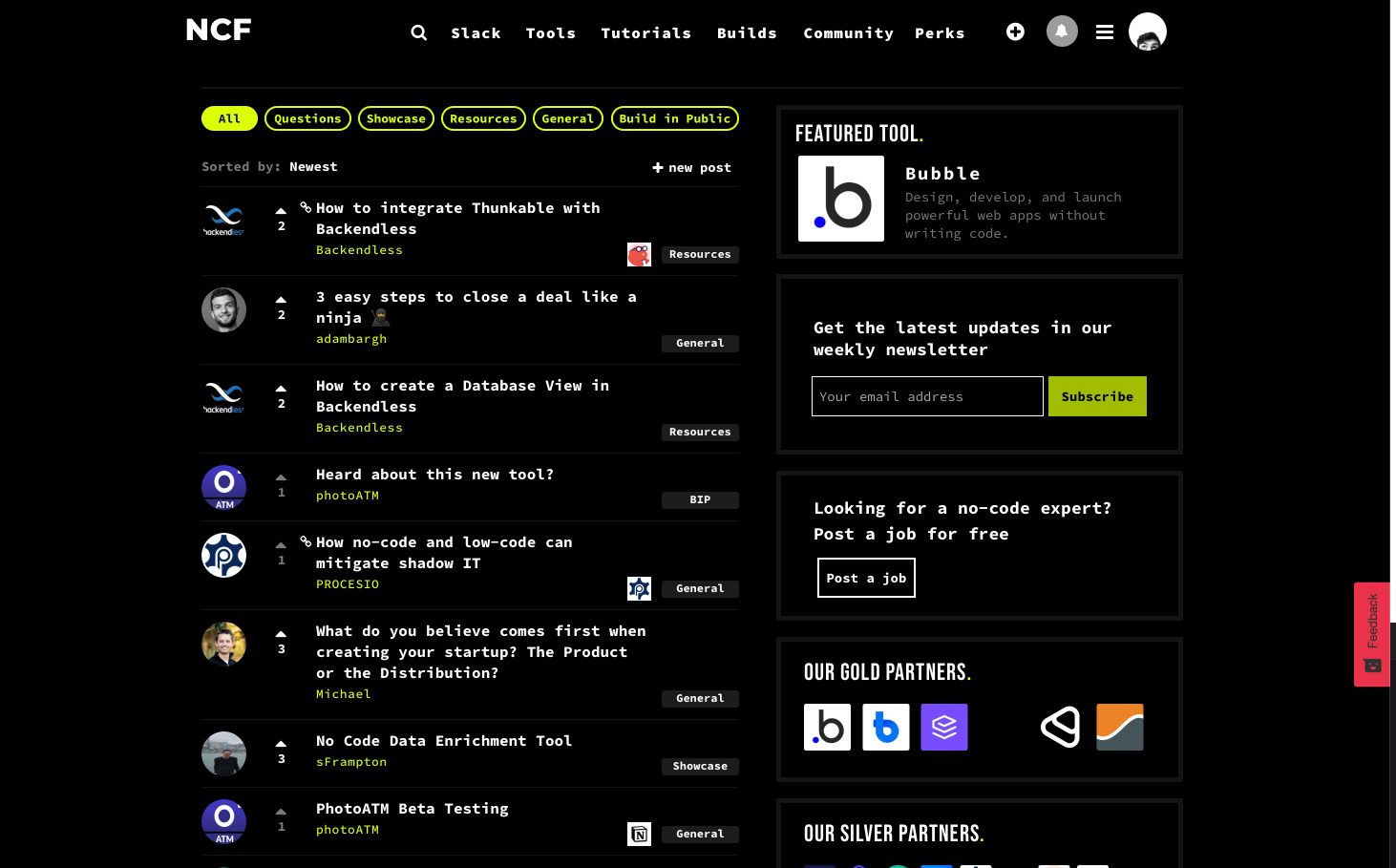Open the PROCESIO author name link
The width and height of the screenshot is (1396, 868).
(348, 584)
